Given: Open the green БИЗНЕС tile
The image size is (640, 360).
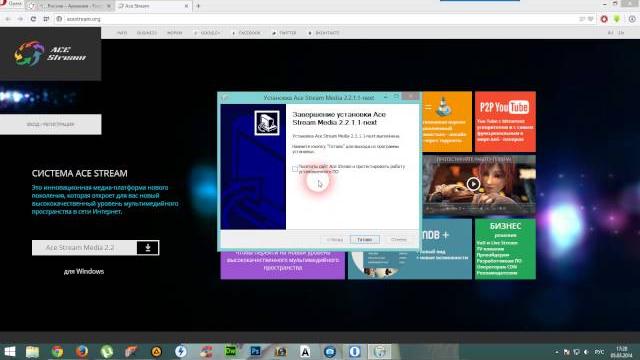Looking at the screenshot, I should (505, 249).
